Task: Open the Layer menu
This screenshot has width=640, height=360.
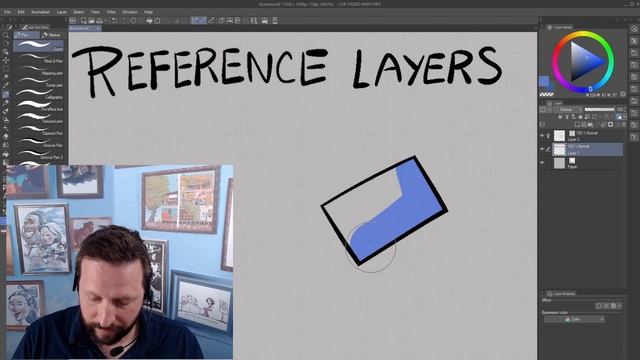Action: tap(62, 12)
